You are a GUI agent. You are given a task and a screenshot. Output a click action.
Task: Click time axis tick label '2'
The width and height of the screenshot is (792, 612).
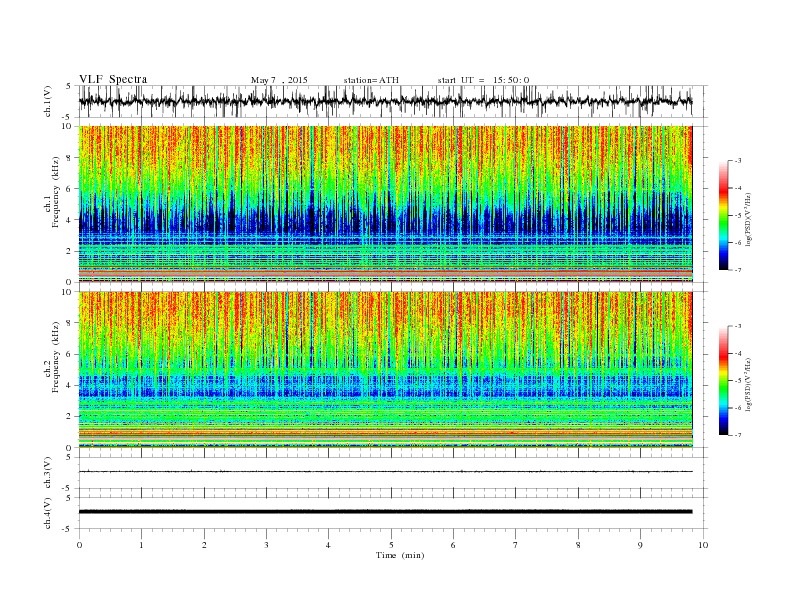pos(204,545)
